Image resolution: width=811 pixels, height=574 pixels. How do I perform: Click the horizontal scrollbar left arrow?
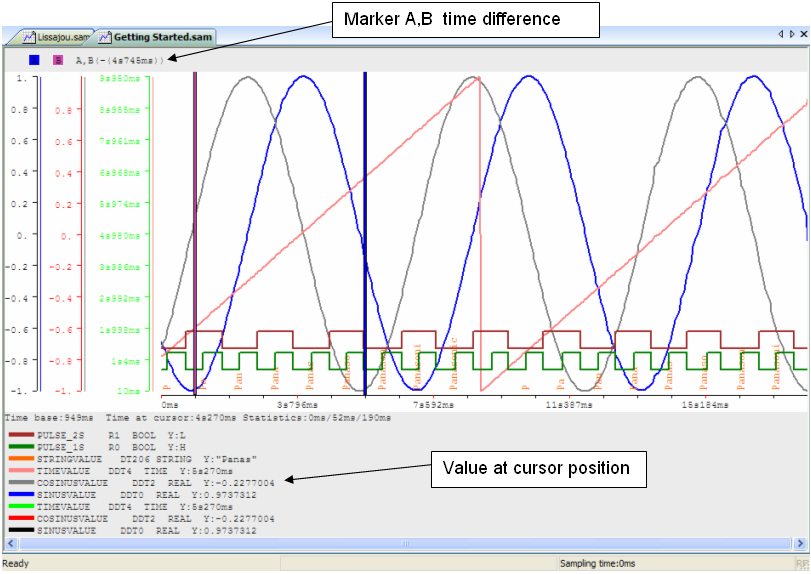tap(9, 545)
